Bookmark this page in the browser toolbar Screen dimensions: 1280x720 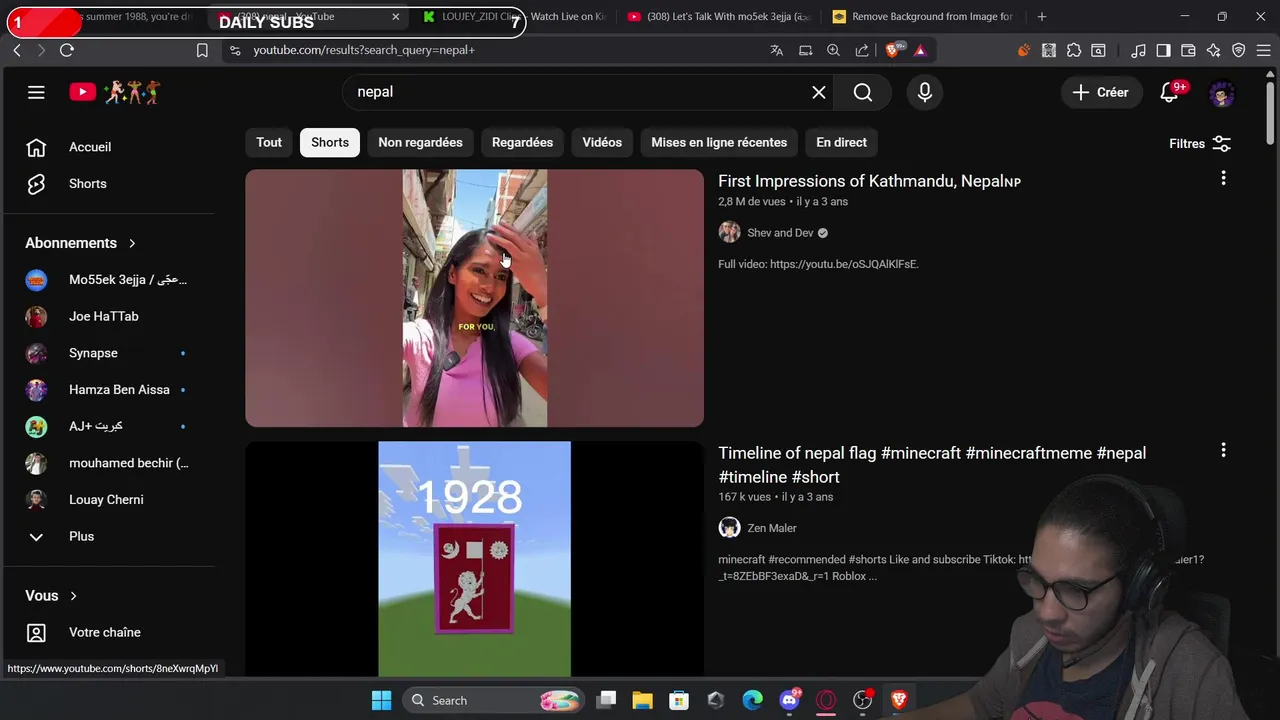point(202,50)
